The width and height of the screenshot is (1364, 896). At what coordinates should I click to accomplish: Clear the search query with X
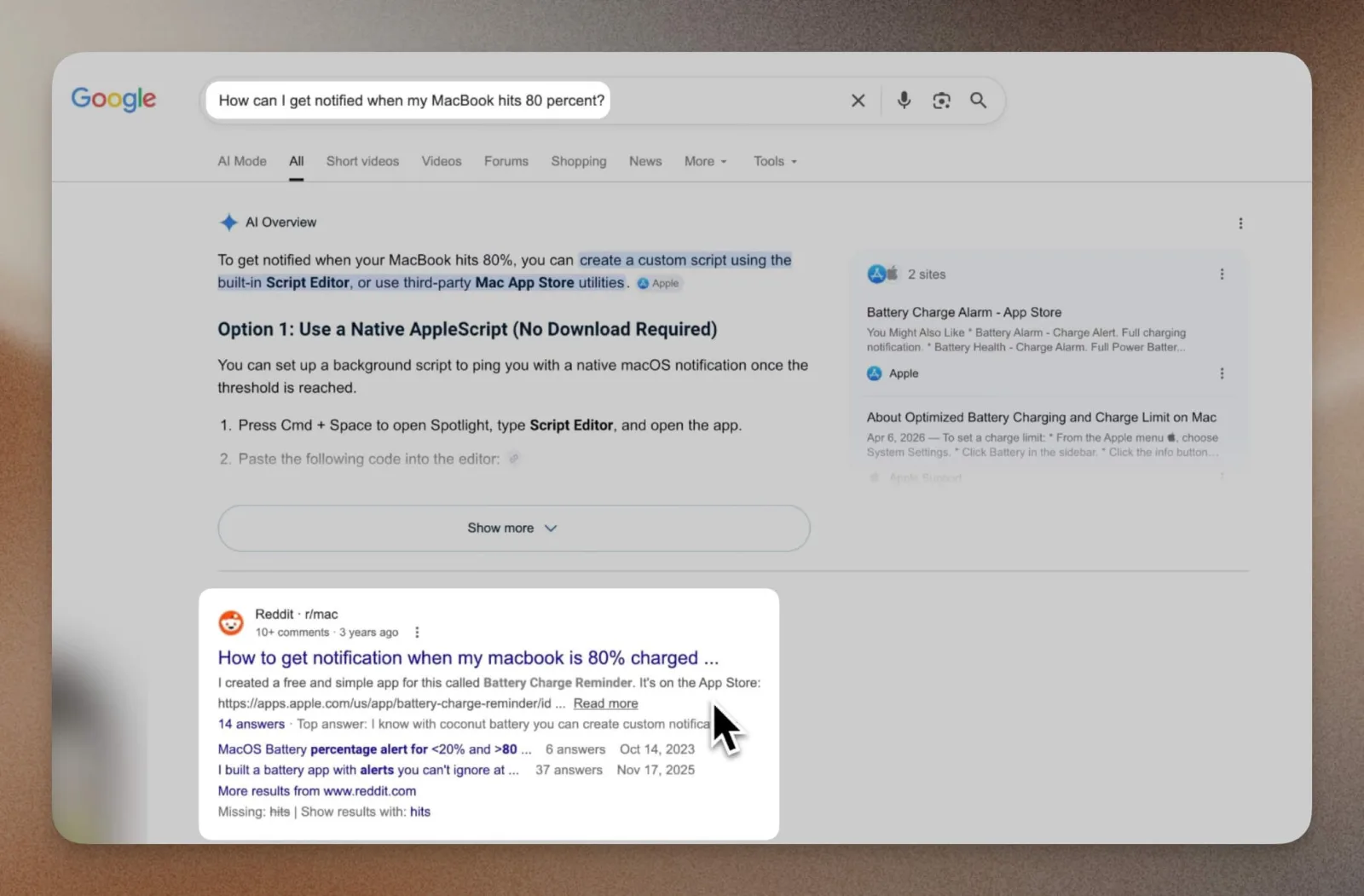(858, 101)
